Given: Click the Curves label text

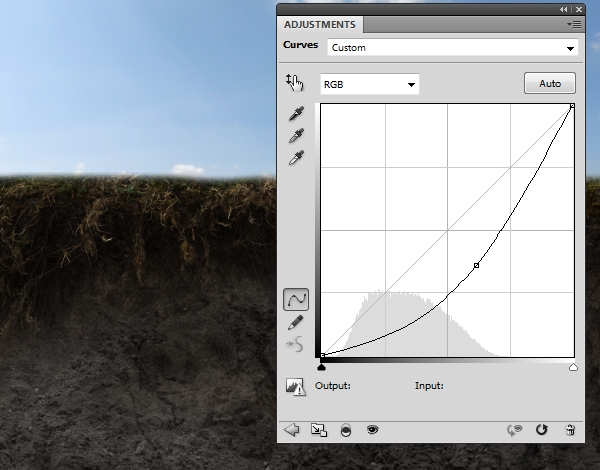Looking at the screenshot, I should 300,45.
